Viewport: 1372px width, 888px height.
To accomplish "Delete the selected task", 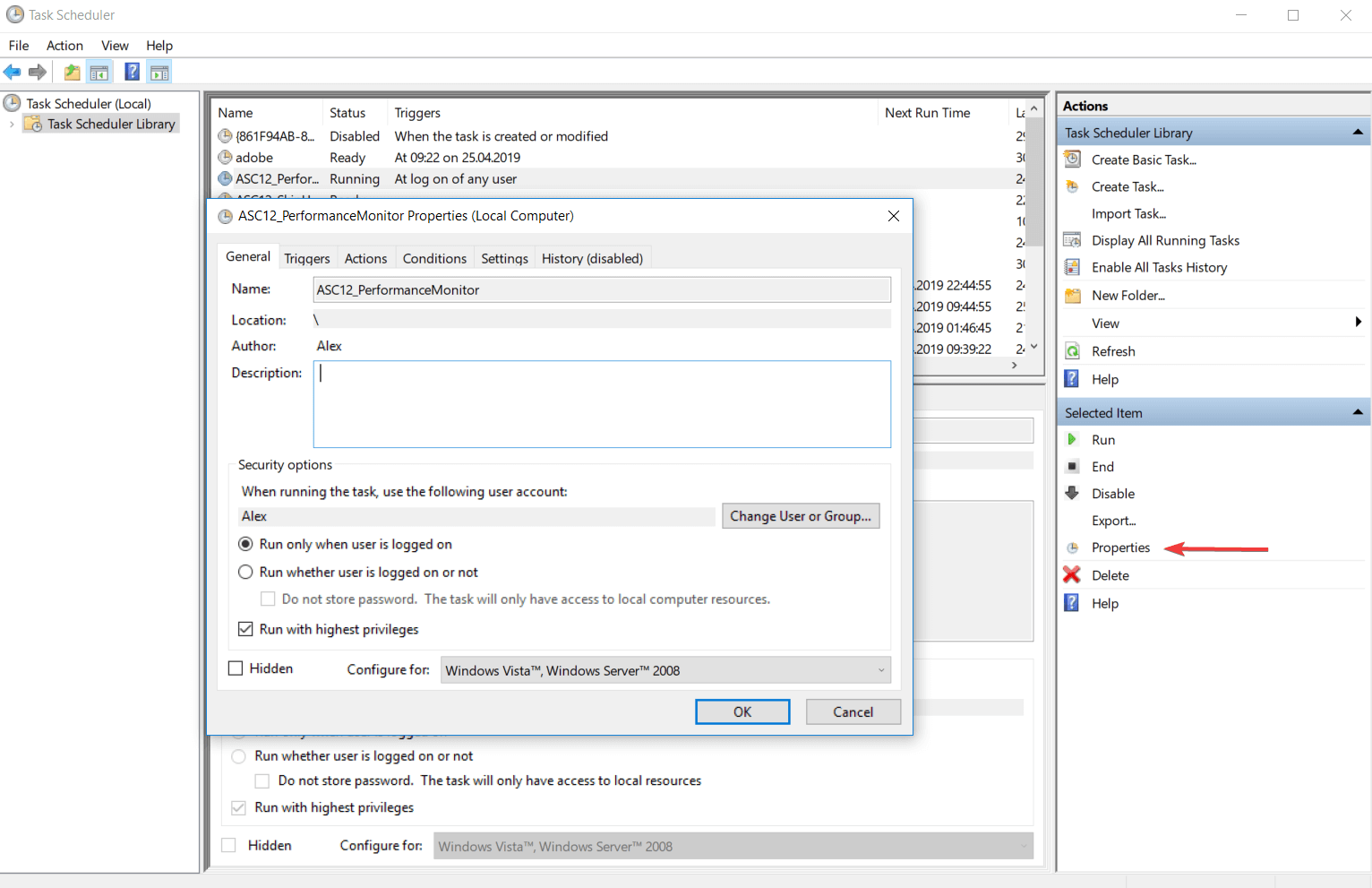I will 1110,574.
